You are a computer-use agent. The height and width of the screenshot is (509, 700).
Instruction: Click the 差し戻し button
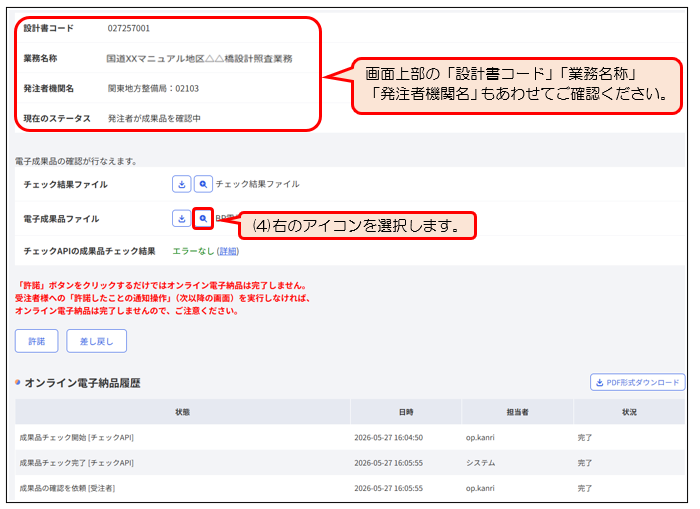coord(96,341)
